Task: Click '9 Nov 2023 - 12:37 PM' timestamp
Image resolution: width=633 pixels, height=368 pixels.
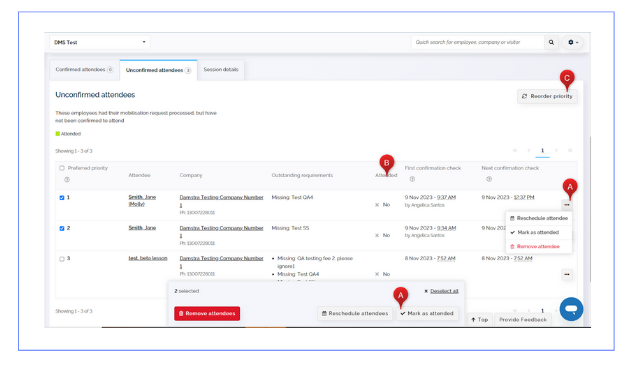Action: tap(508, 197)
